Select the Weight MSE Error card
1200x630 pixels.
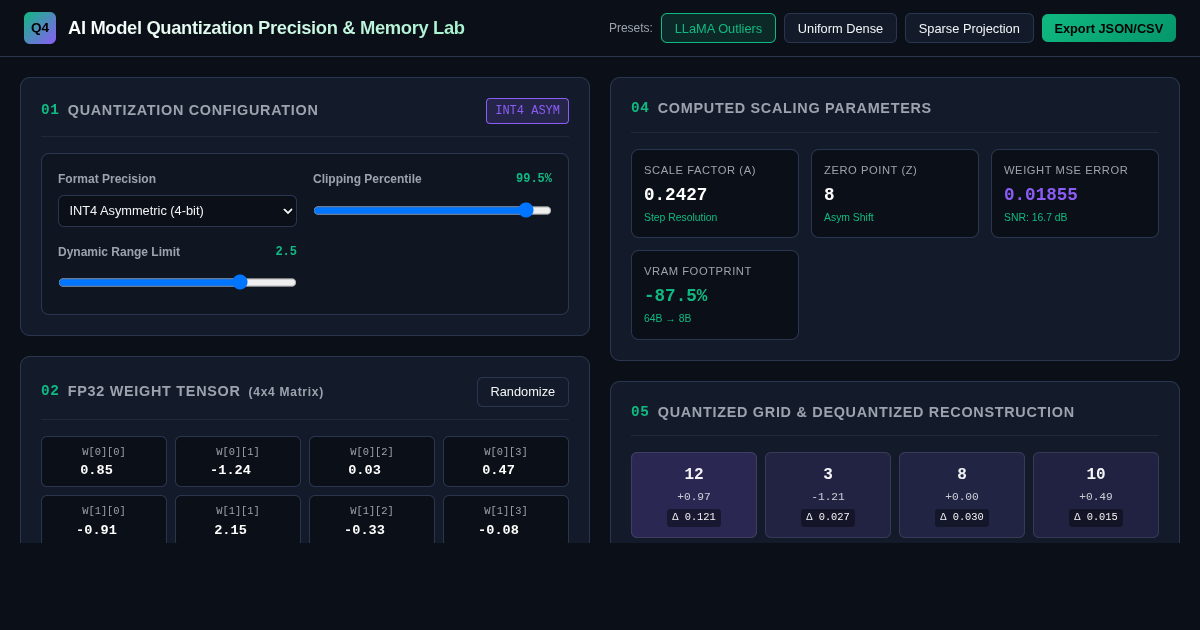[1075, 194]
